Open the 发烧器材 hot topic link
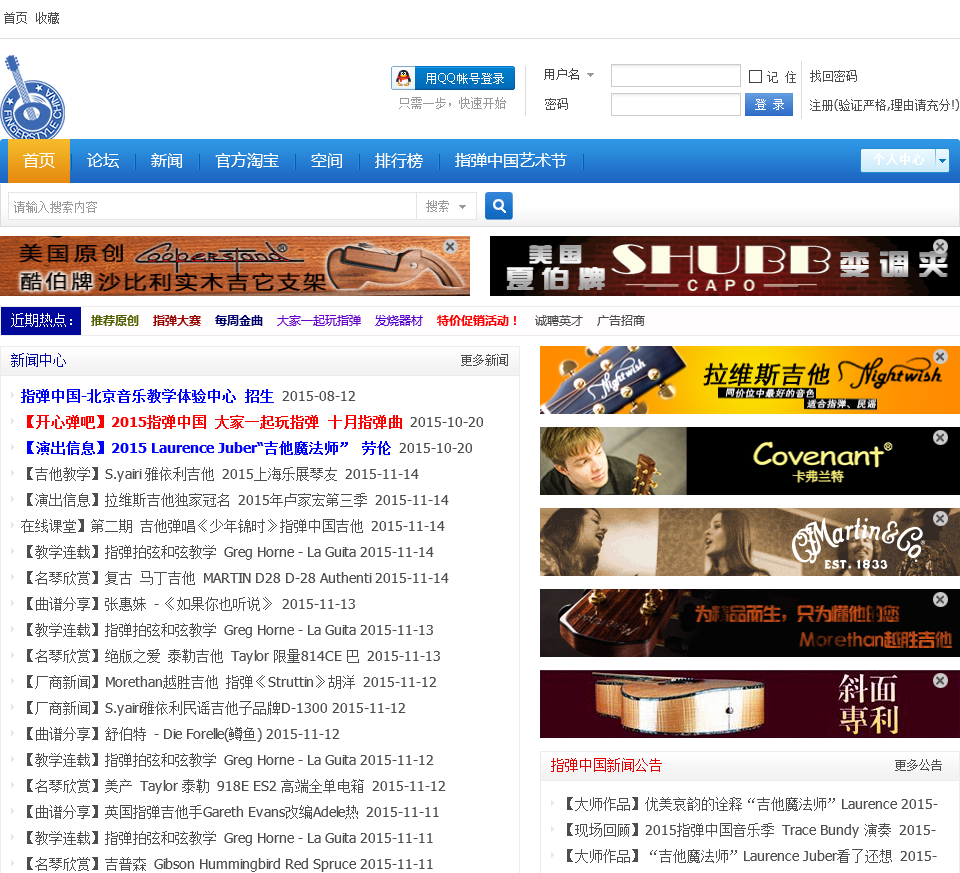This screenshot has width=960, height=873. click(399, 321)
